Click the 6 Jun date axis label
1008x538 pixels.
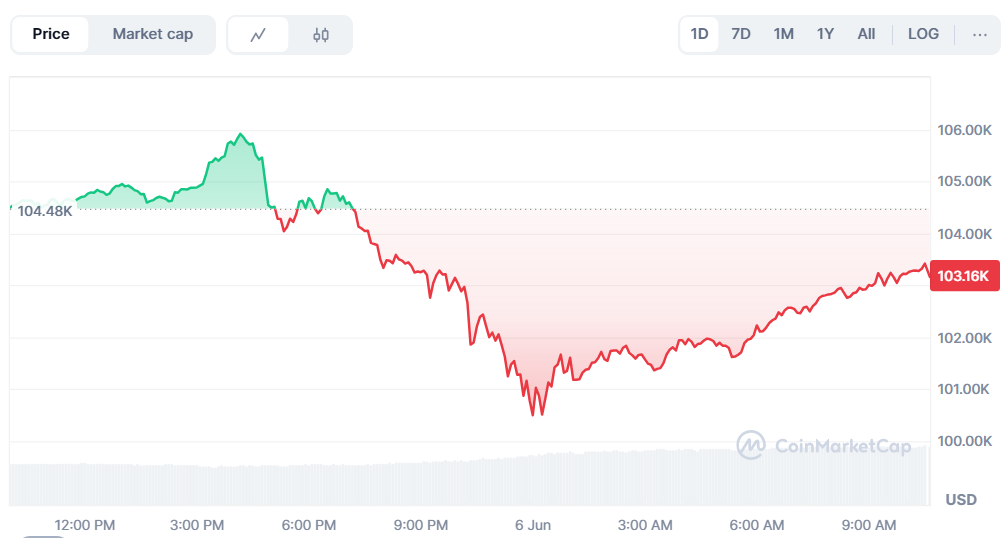point(533,525)
